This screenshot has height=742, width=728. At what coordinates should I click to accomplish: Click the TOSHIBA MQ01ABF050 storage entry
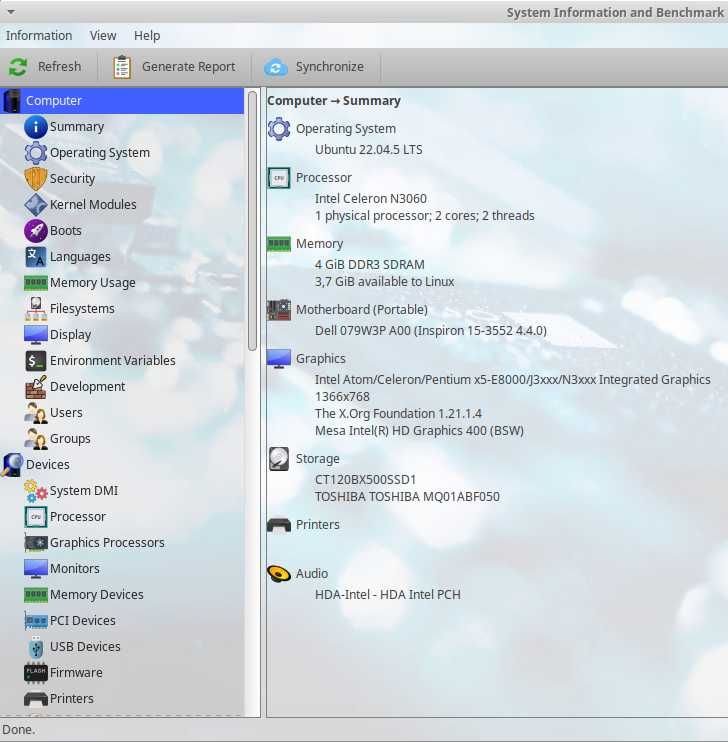pos(407,496)
